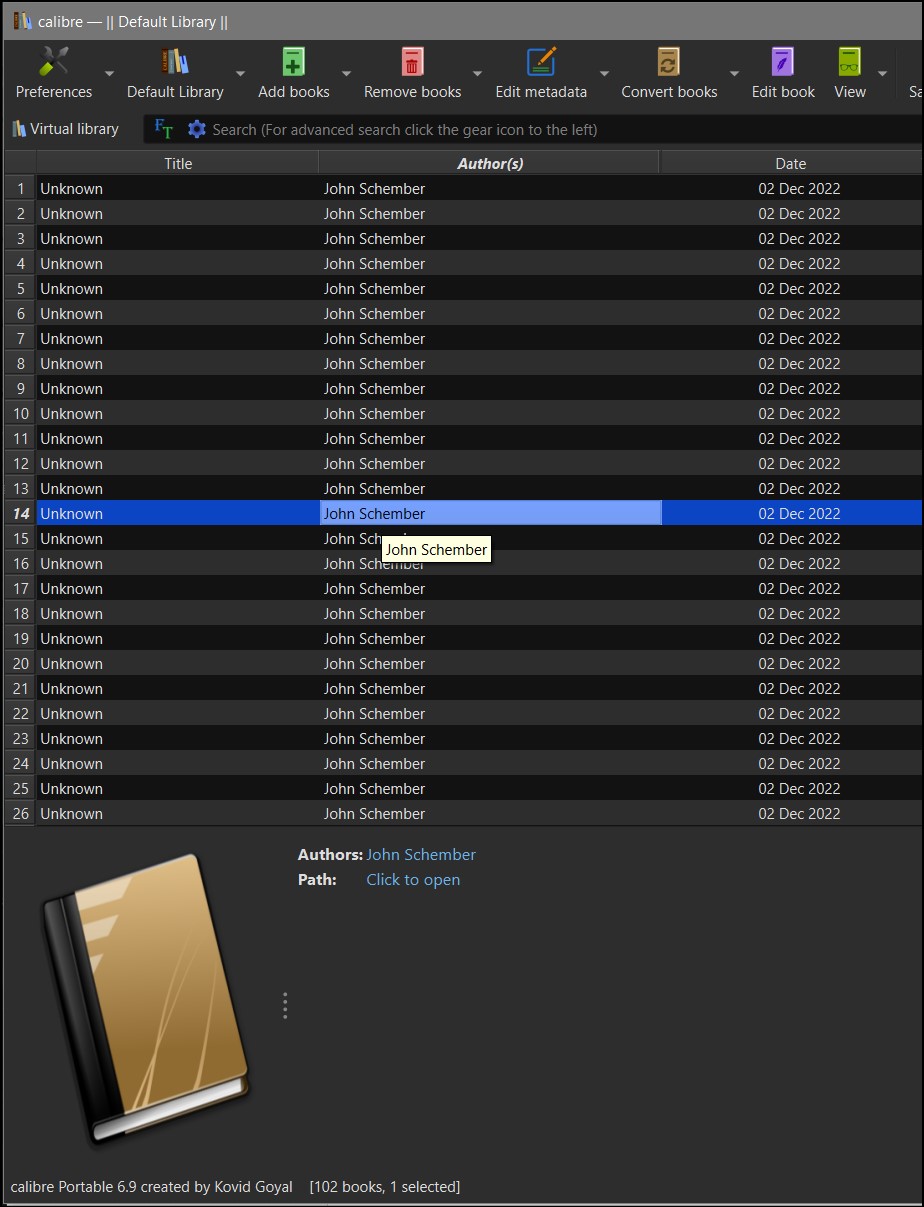Select John Schember author in row 17
This screenshot has width=924, height=1207.
click(374, 588)
